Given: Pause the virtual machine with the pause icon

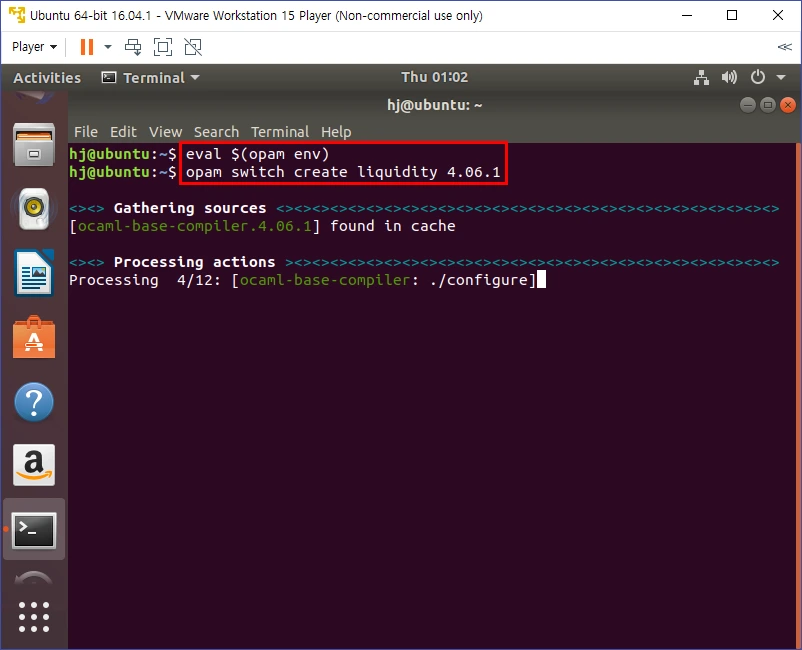Looking at the screenshot, I should coord(87,47).
